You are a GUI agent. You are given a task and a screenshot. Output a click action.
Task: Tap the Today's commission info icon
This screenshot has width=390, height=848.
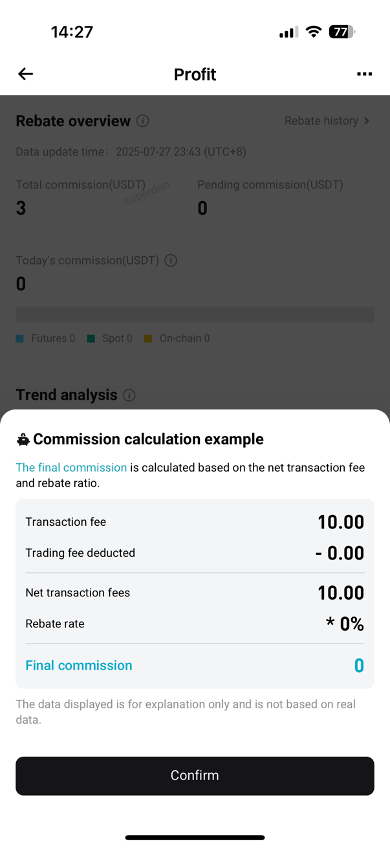click(x=171, y=261)
